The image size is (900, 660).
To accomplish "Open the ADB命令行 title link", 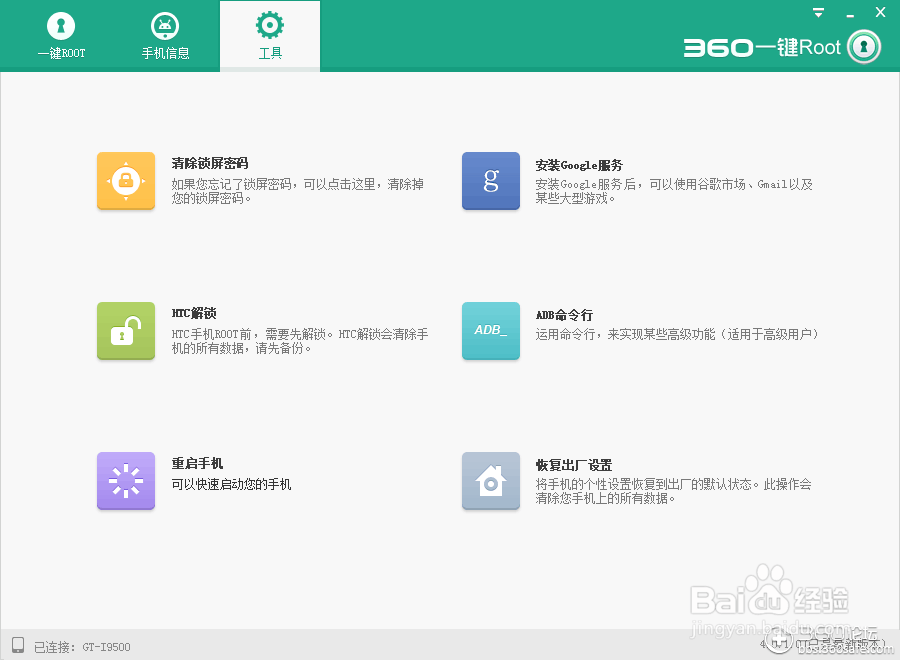I will coord(564,315).
